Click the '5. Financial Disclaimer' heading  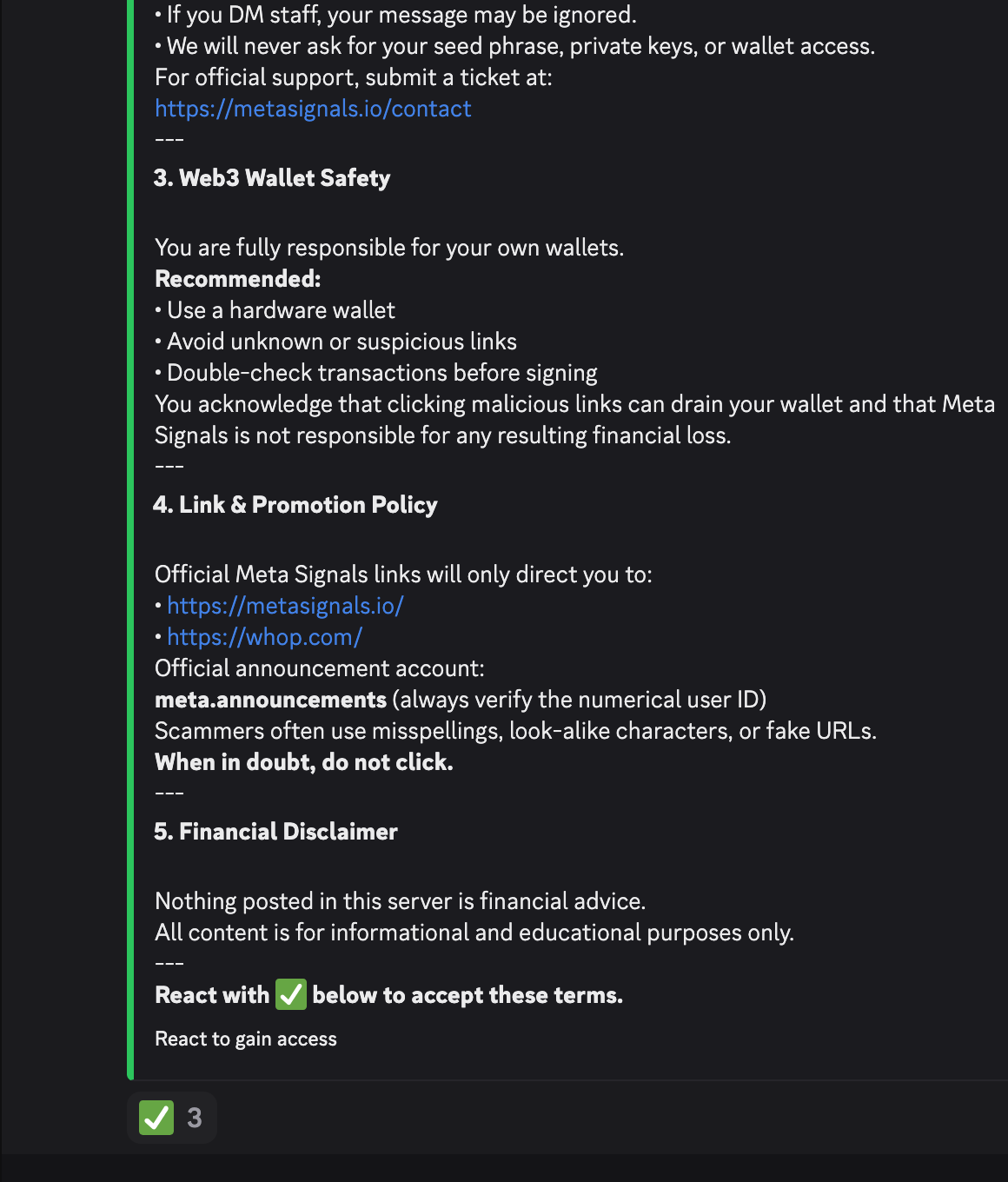click(275, 832)
